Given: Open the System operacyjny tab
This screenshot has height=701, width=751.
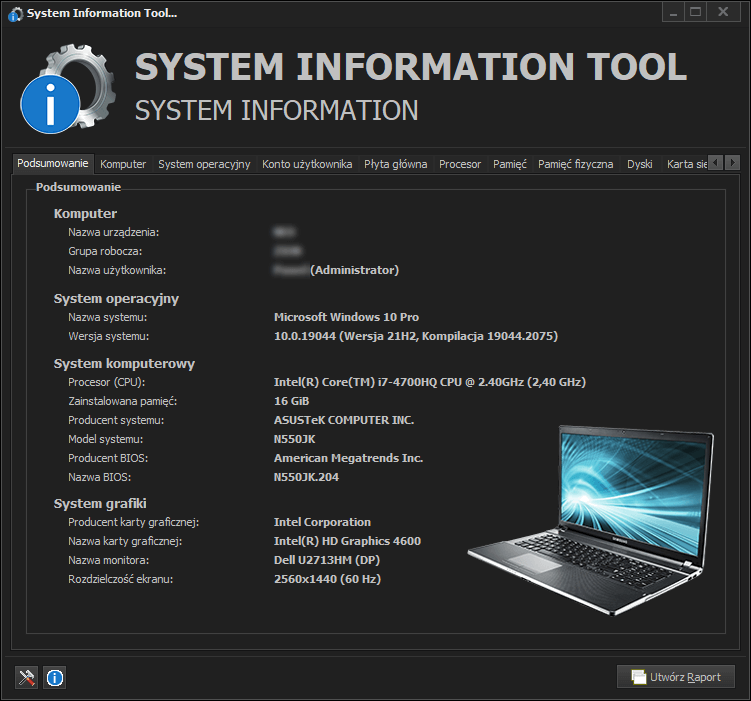Looking at the screenshot, I should click(204, 164).
